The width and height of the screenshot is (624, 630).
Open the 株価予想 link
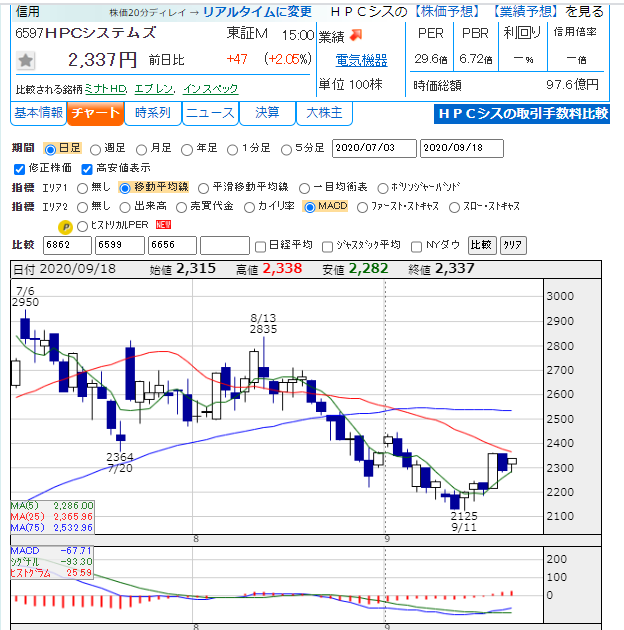[x=446, y=12]
